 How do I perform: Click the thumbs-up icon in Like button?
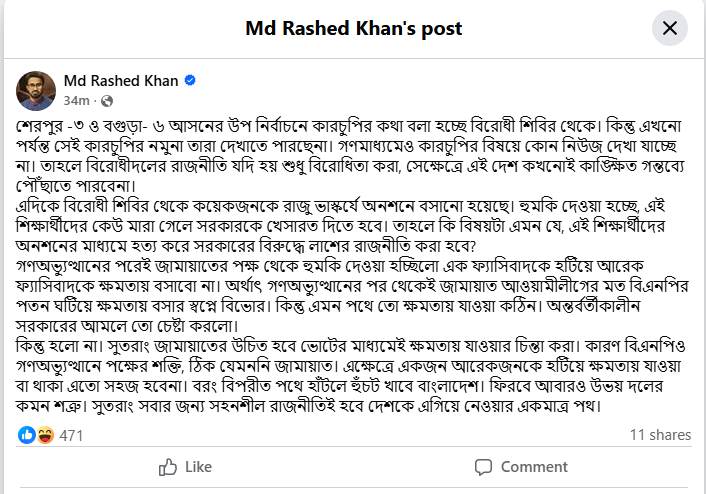(x=167, y=467)
